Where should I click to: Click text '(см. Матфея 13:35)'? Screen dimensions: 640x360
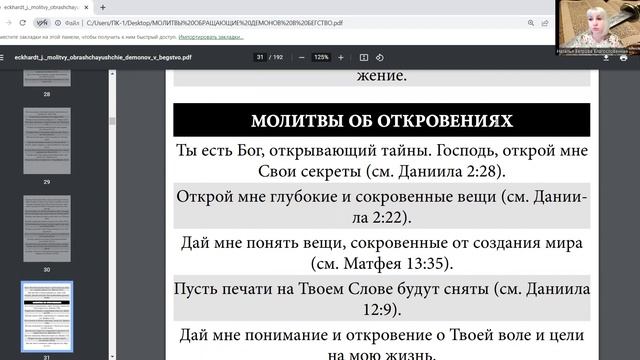coord(382,263)
